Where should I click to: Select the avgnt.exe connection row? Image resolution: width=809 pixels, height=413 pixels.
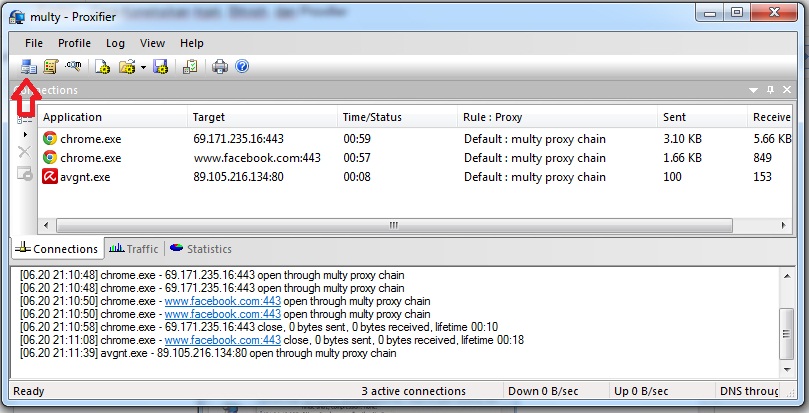click(415, 177)
